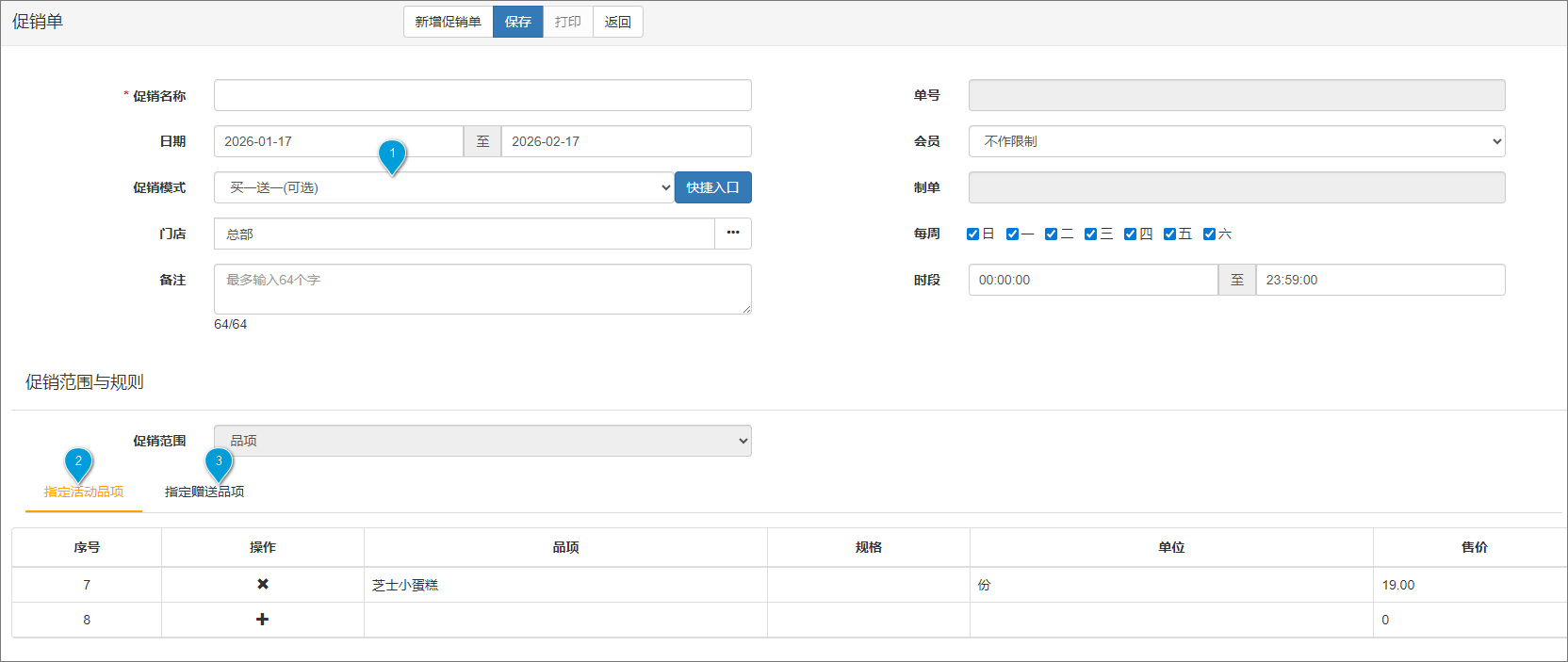Click numbered marker 3 callout

[219, 462]
